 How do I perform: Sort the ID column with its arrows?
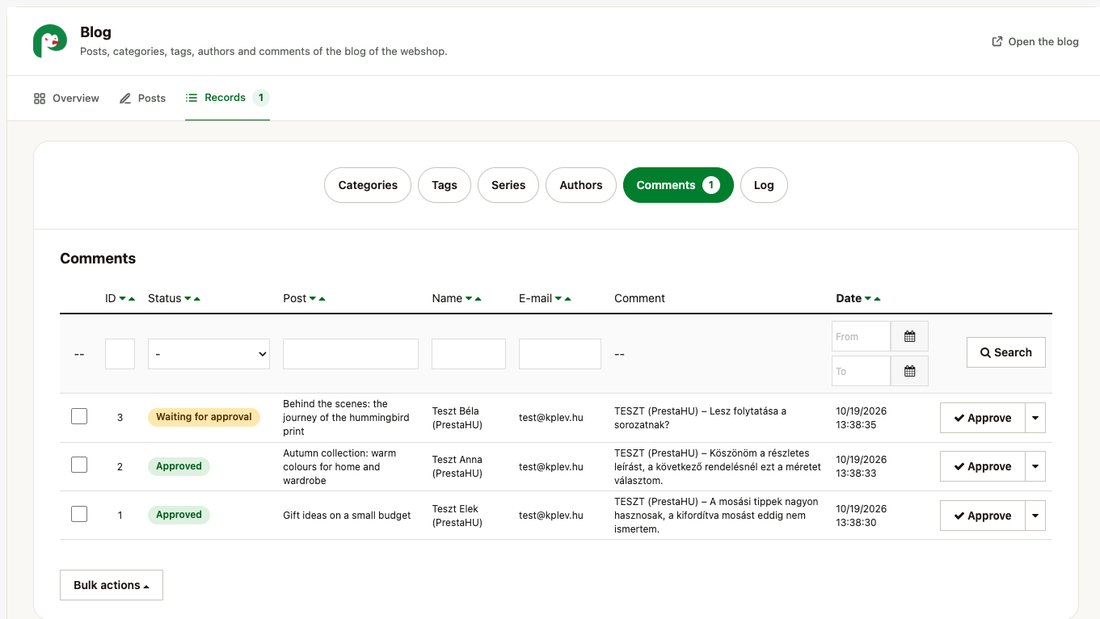tap(127, 298)
